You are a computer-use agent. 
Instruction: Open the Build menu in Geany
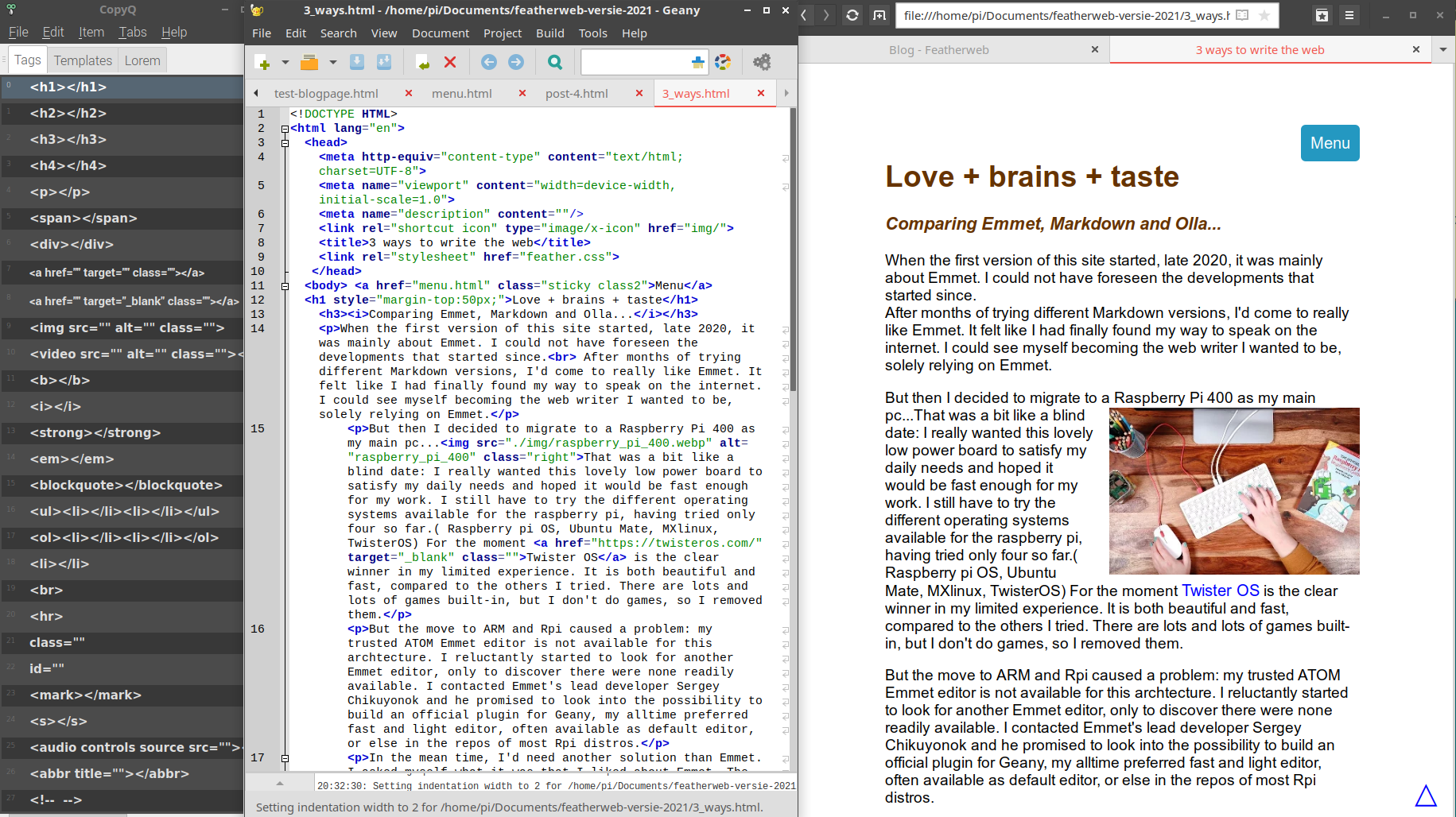point(549,33)
